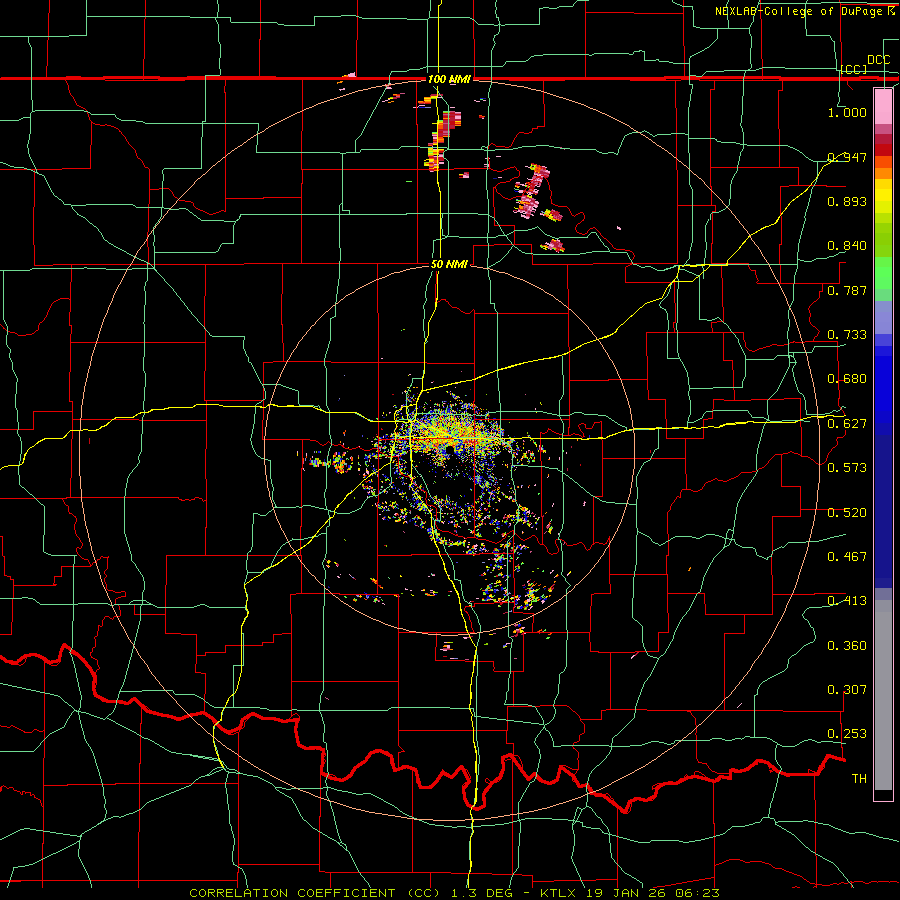
Task: Click the KTLX radar site identifier
Action: click(560, 893)
